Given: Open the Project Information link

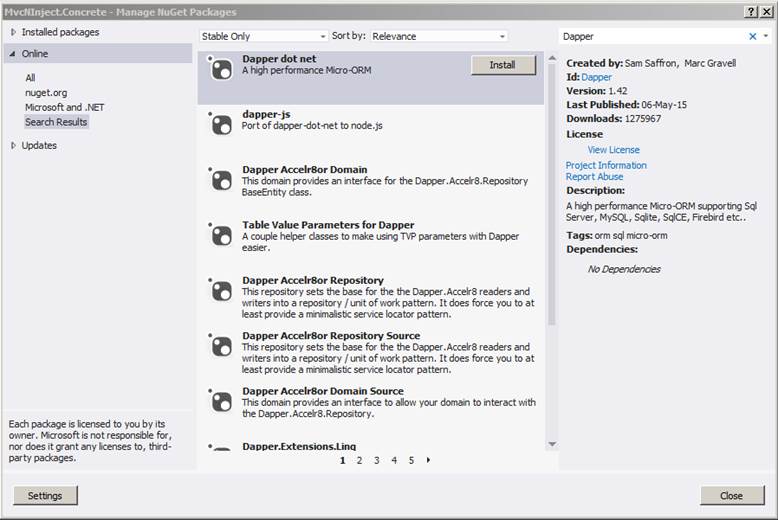Looking at the screenshot, I should [x=606, y=165].
